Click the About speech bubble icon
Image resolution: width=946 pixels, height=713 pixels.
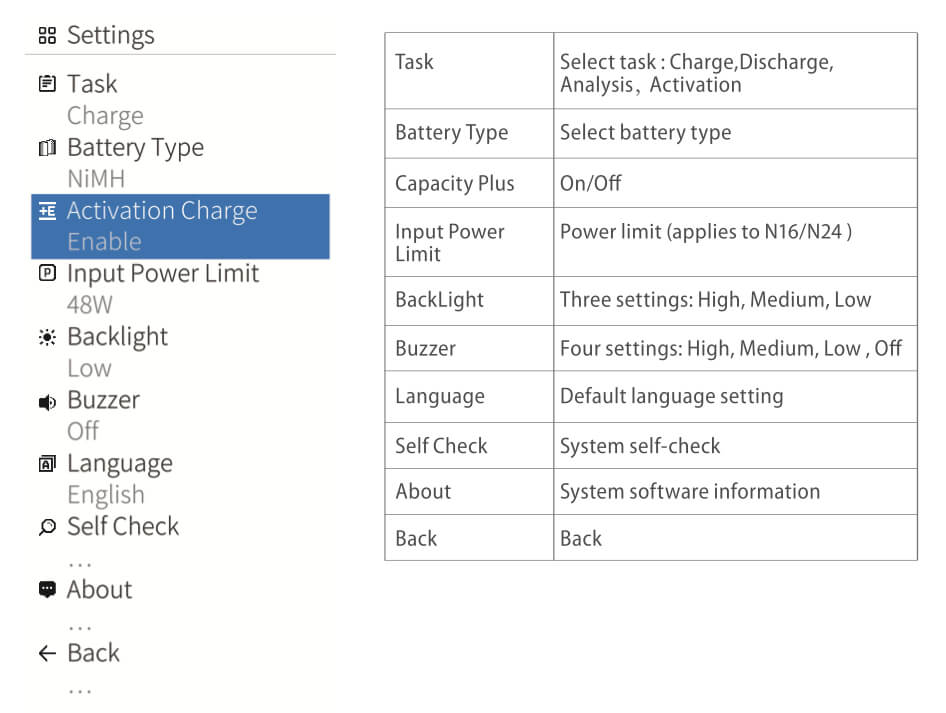coord(46,590)
